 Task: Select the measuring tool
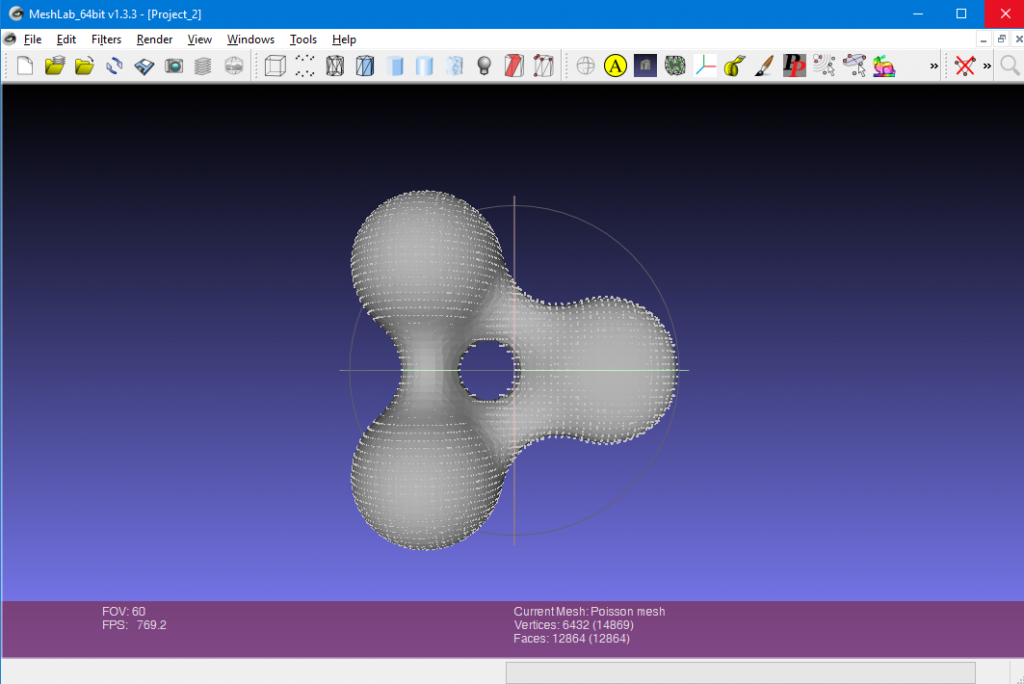[733, 65]
